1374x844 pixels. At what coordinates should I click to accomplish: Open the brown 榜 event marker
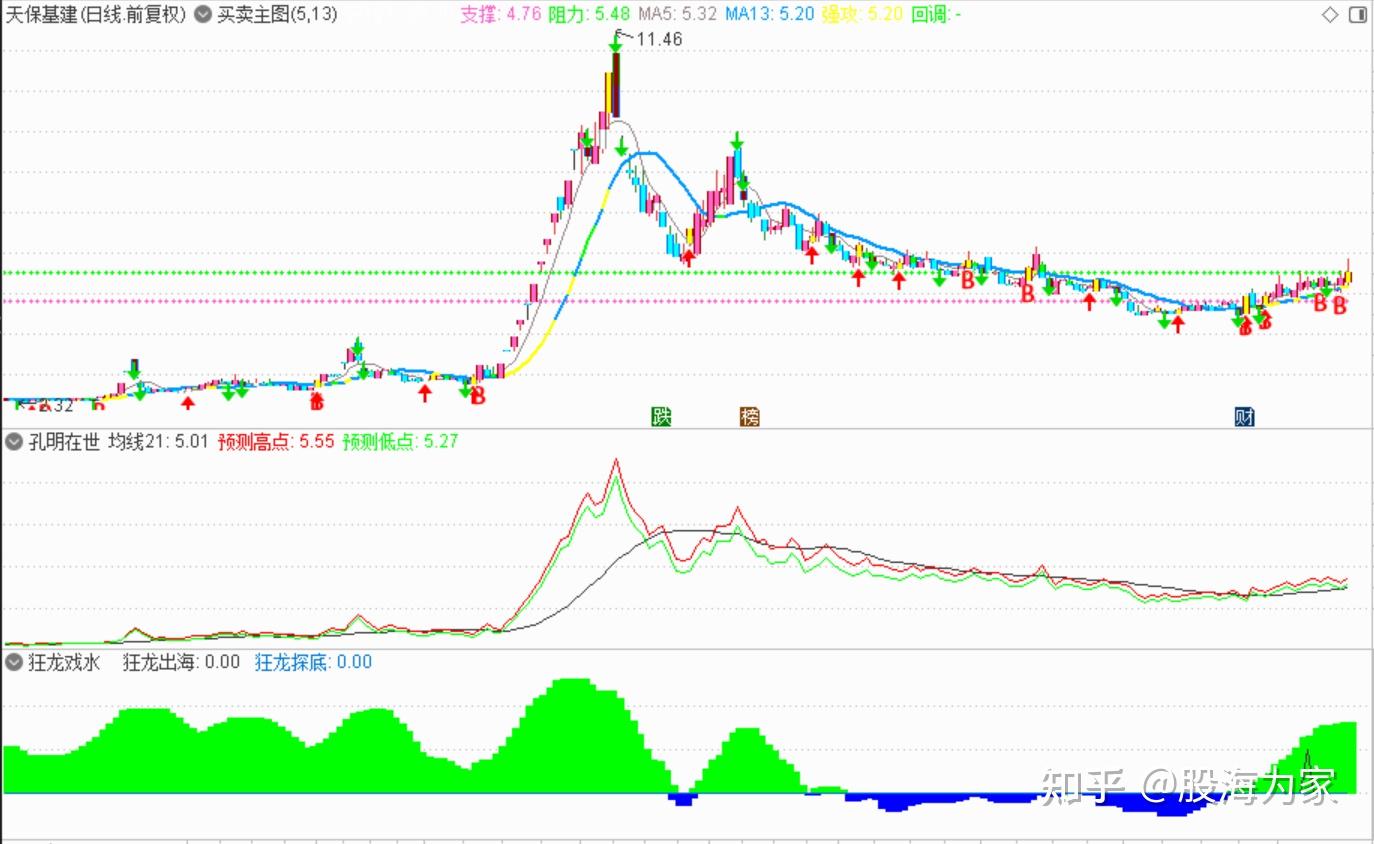749,416
